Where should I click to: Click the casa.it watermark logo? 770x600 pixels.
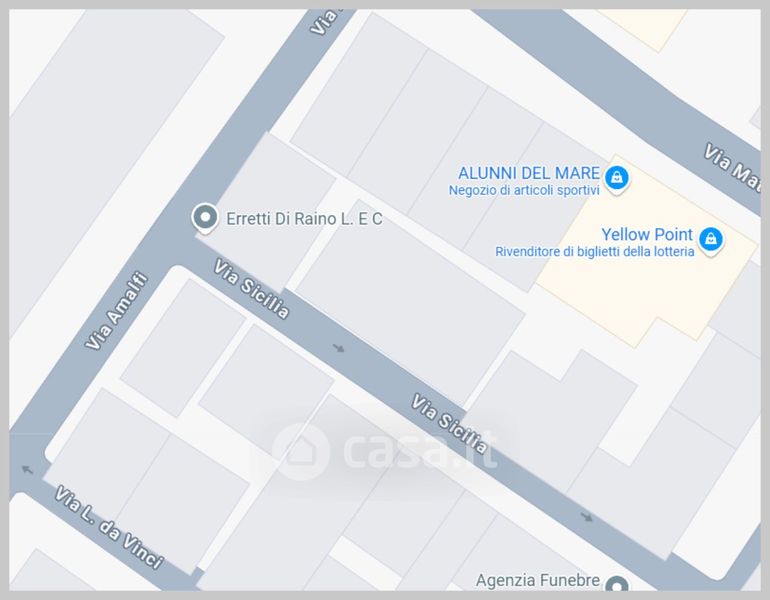[385, 451]
